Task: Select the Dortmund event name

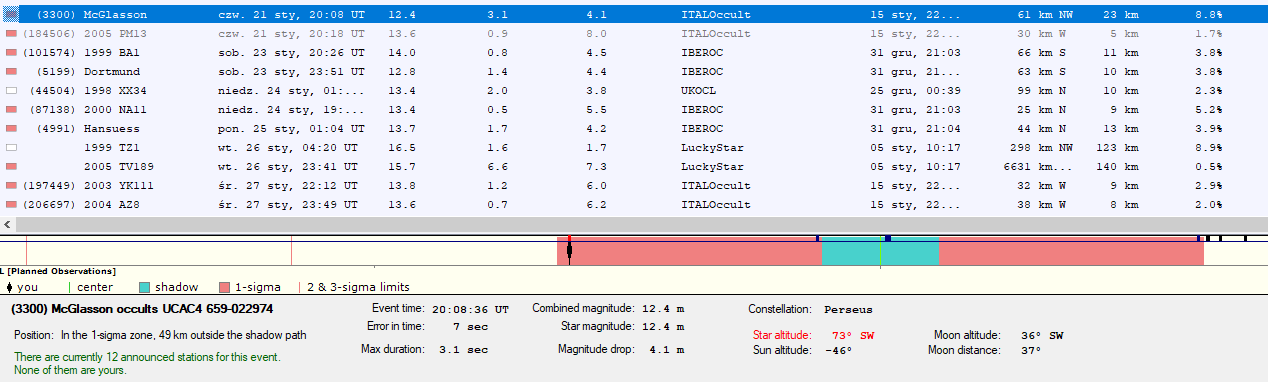Action: point(112,72)
